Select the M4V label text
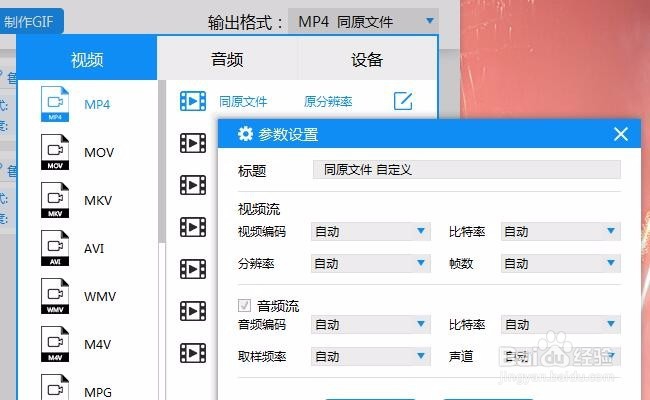650x400 pixels. pos(97,344)
